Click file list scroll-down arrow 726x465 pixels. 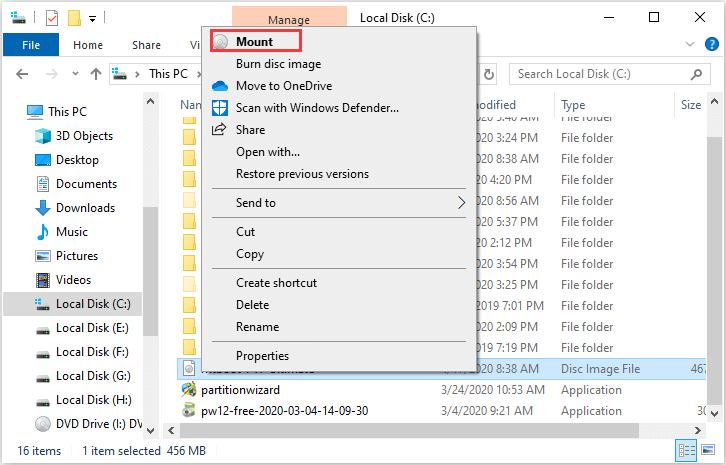(x=714, y=413)
